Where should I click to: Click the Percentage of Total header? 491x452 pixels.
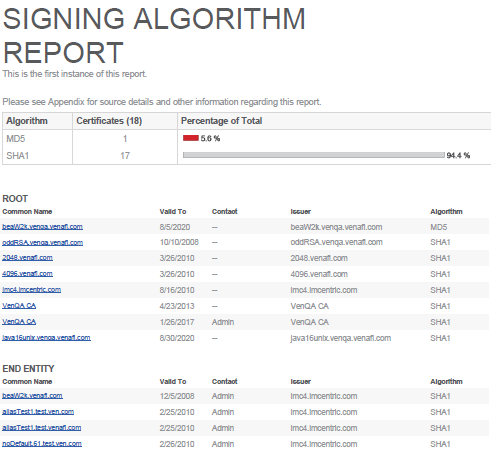click(221, 121)
